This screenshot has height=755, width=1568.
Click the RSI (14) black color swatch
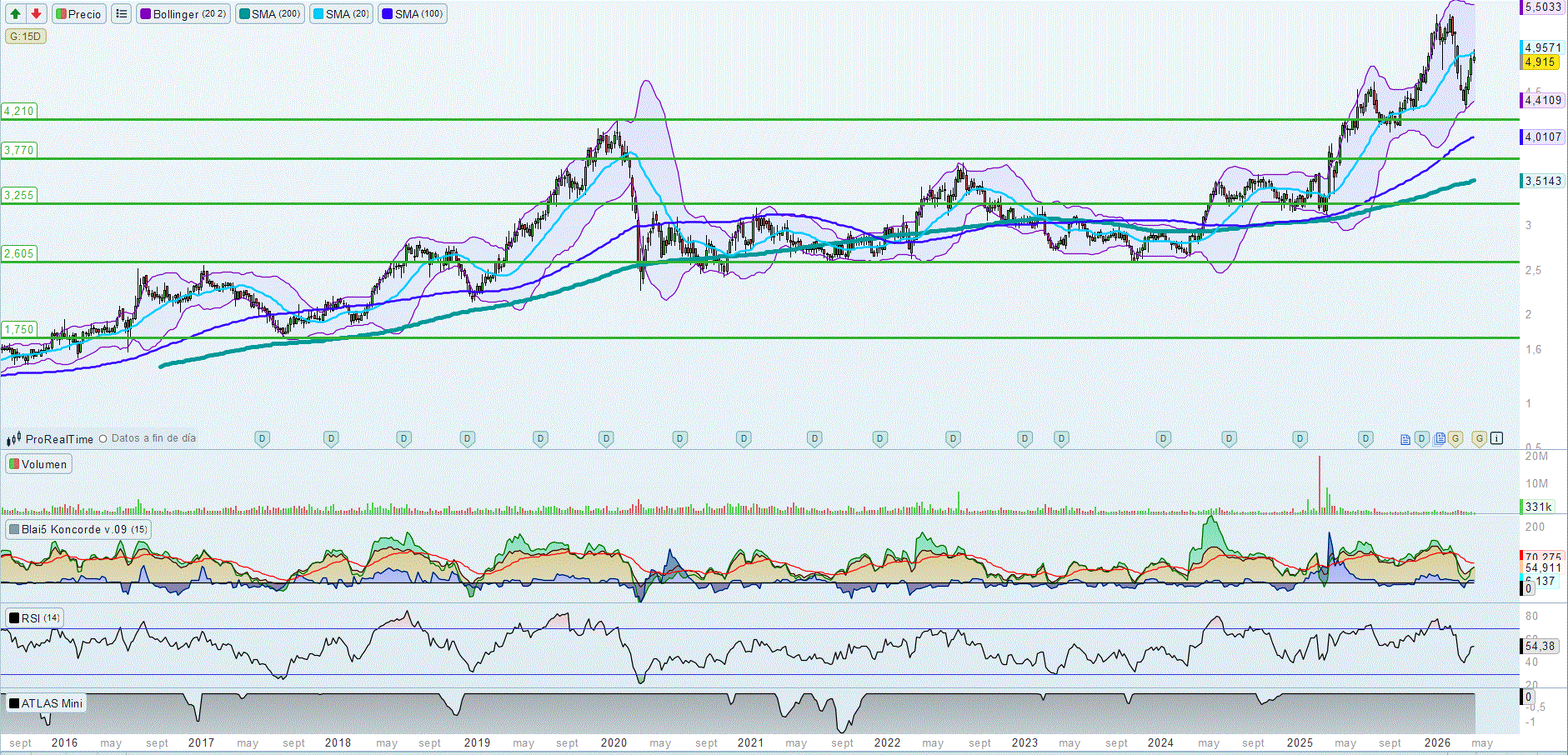(14, 618)
